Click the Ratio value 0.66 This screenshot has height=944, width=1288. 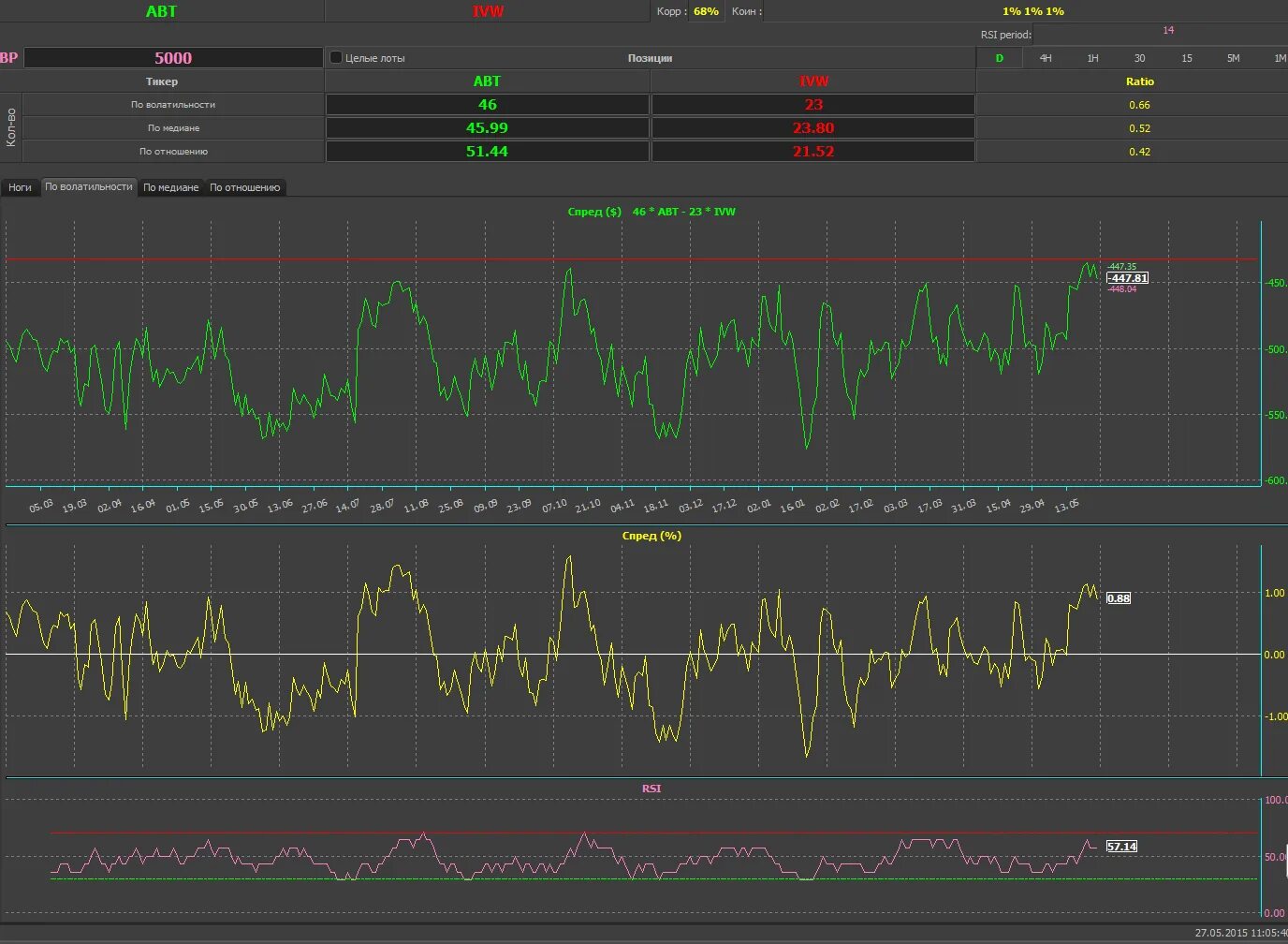1139,105
